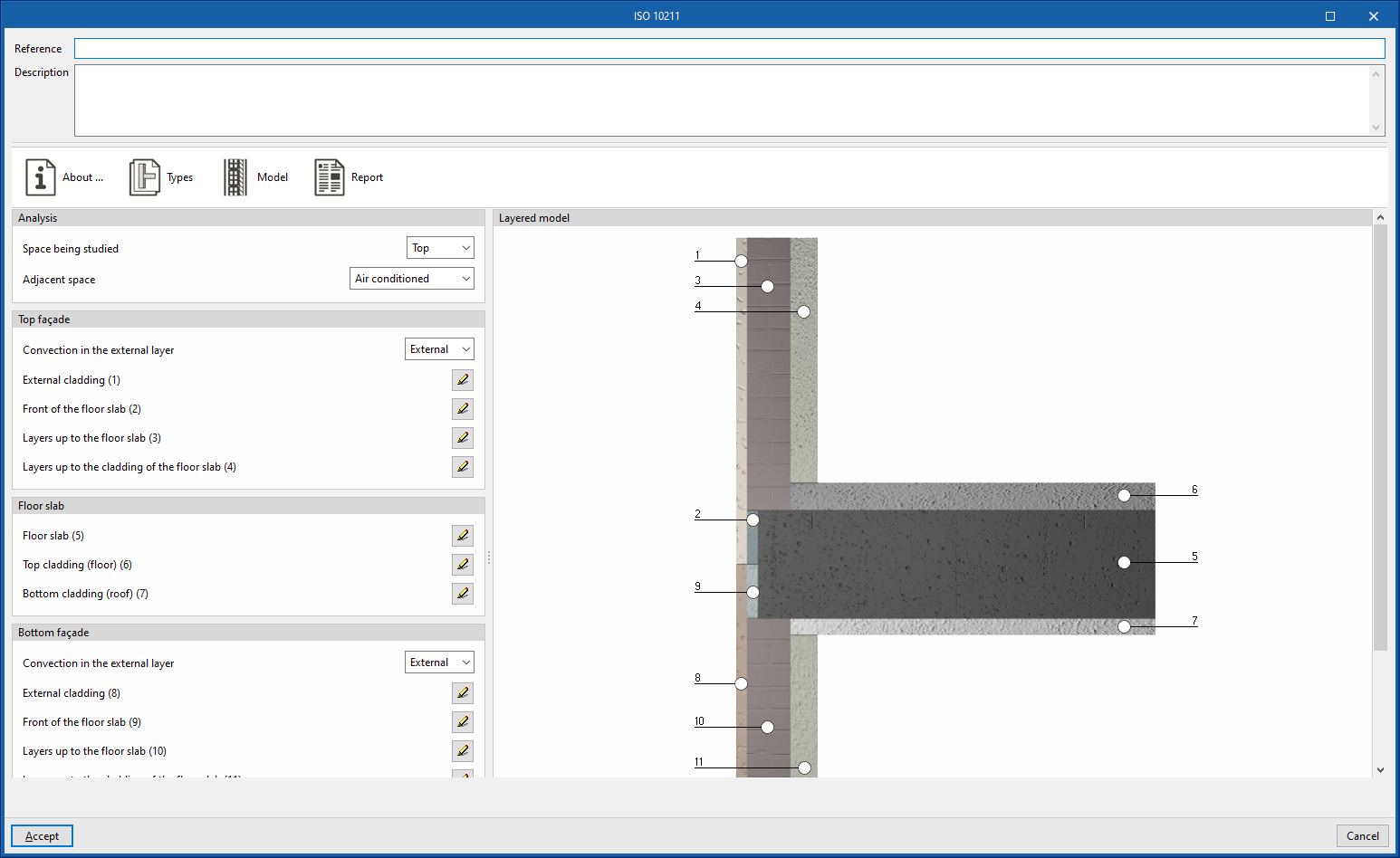This screenshot has width=1400, height=858.
Task: Click the Description scroll down arrow
Action: coord(1376,128)
